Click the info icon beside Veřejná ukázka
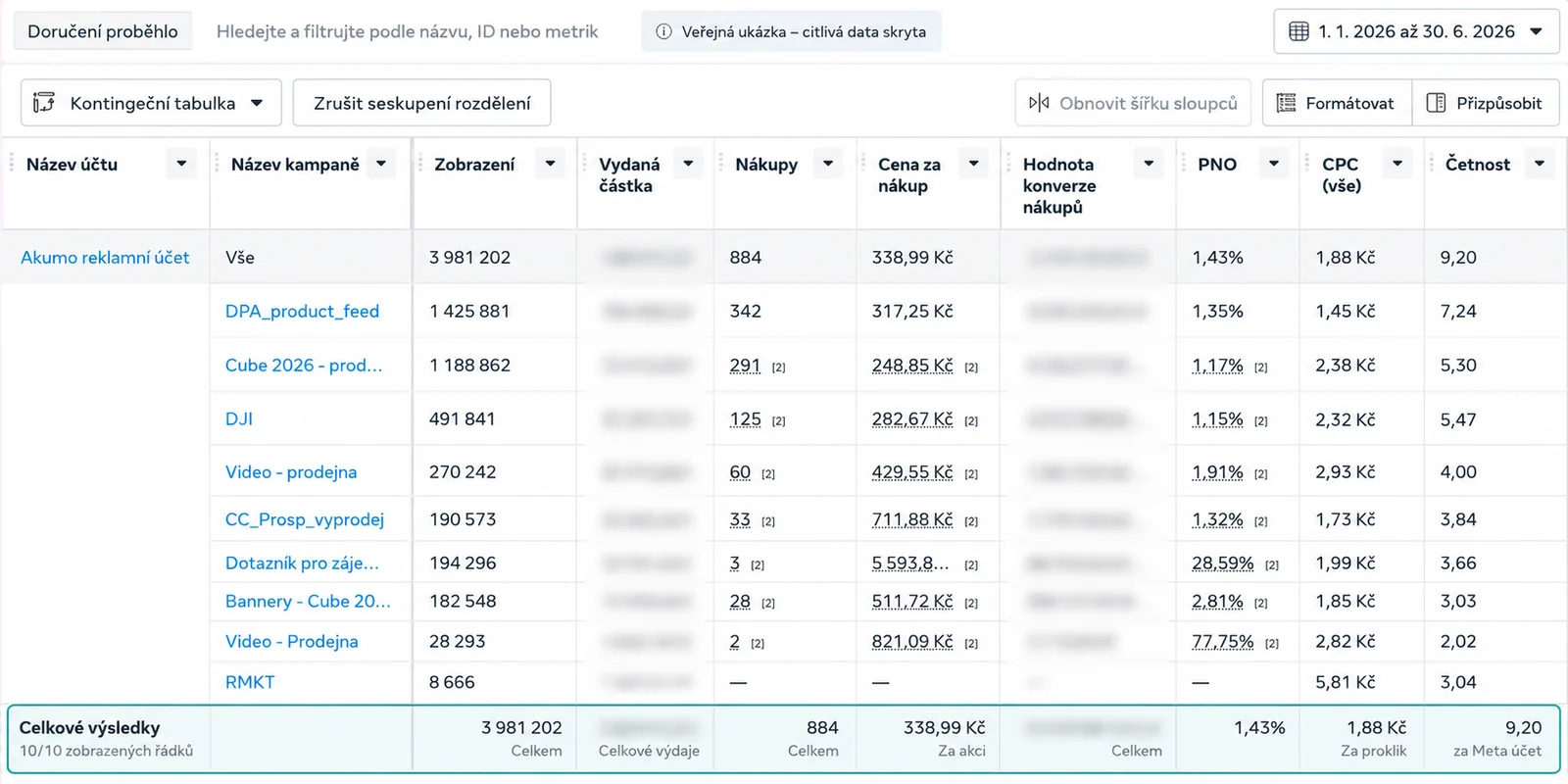 663,31
